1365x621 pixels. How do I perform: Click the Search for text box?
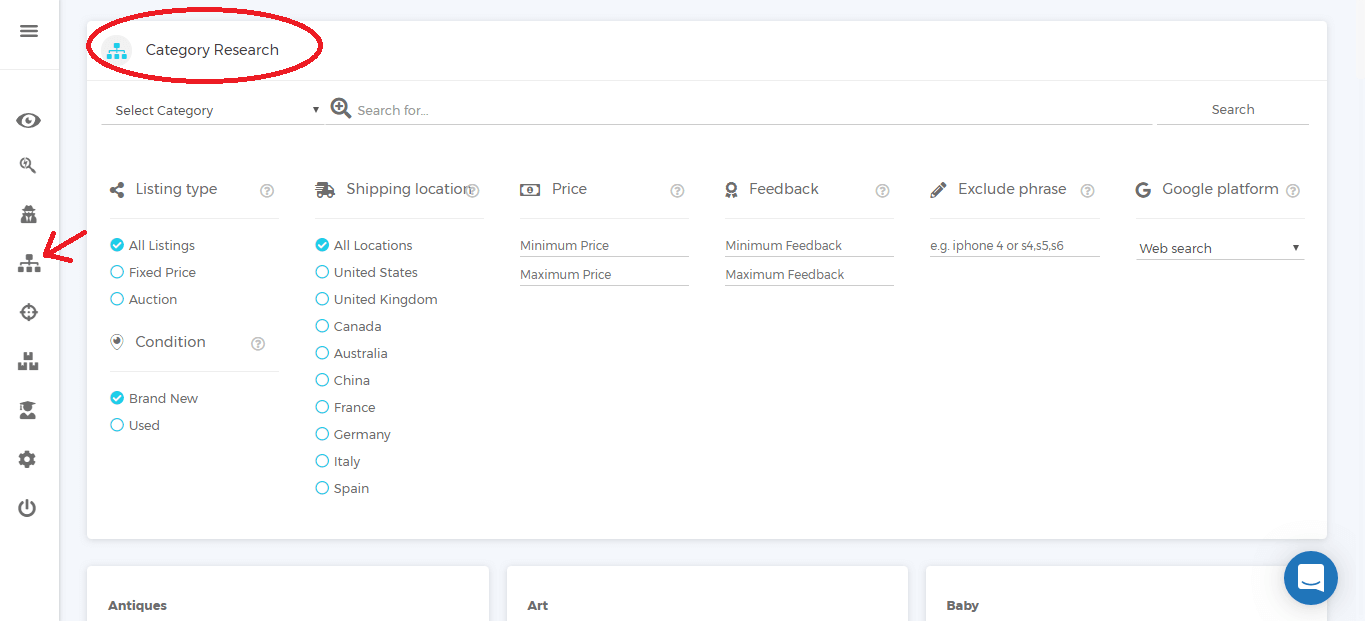(750, 110)
